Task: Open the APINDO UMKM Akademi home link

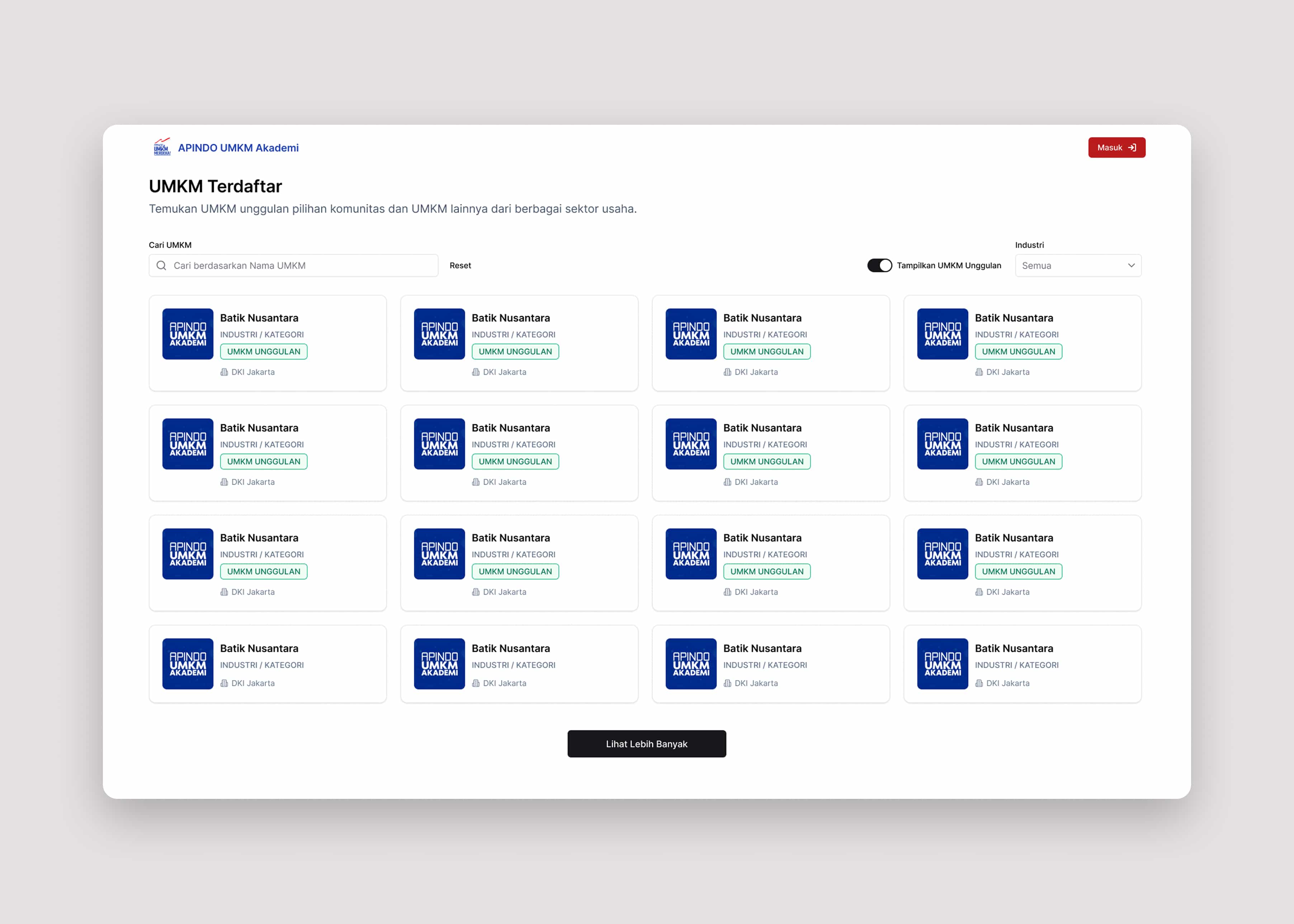Action: point(238,148)
